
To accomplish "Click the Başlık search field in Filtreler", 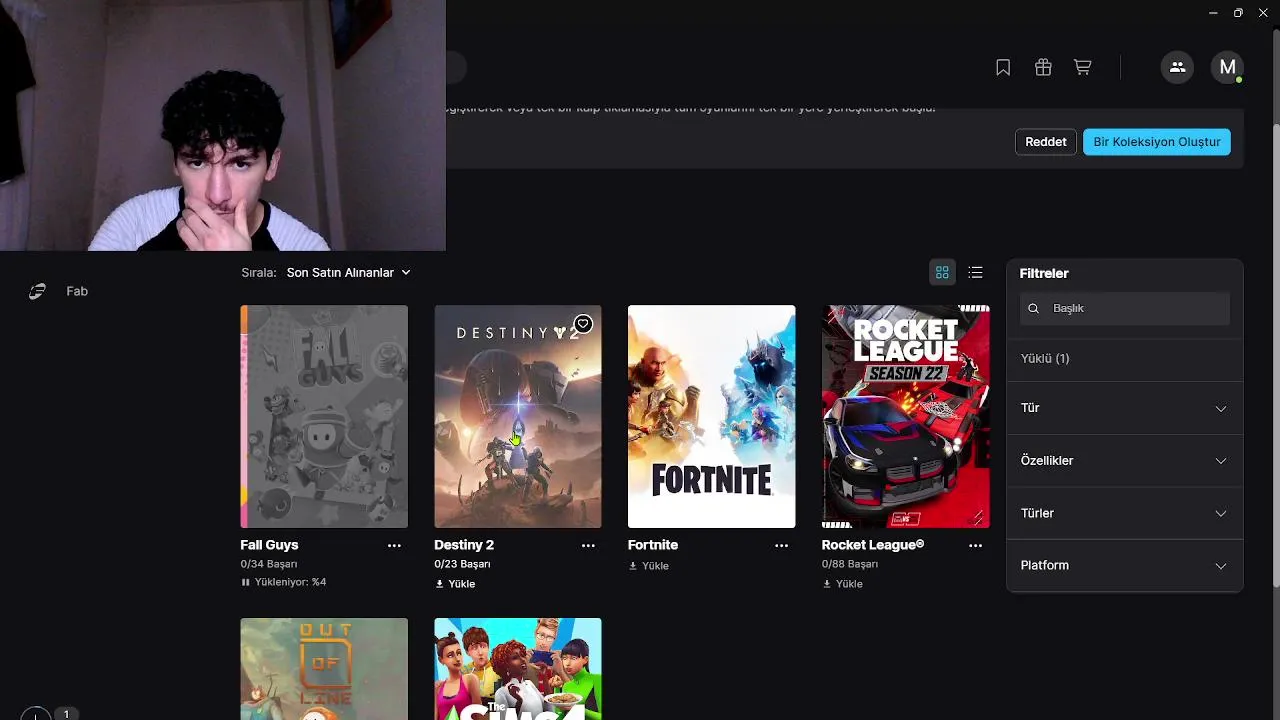I will [1125, 308].
